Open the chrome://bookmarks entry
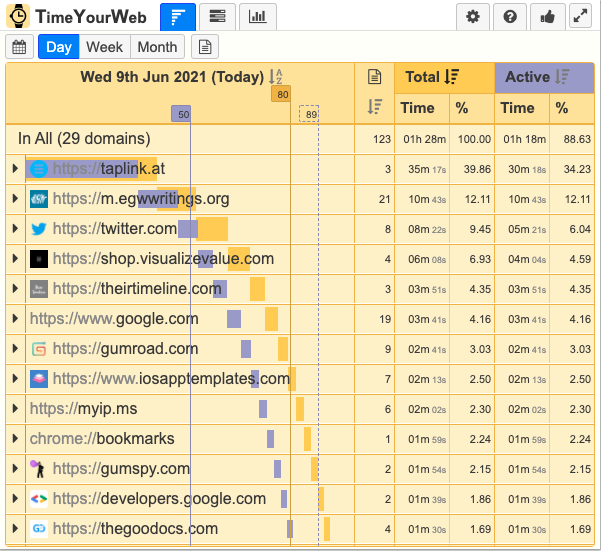 (102, 439)
